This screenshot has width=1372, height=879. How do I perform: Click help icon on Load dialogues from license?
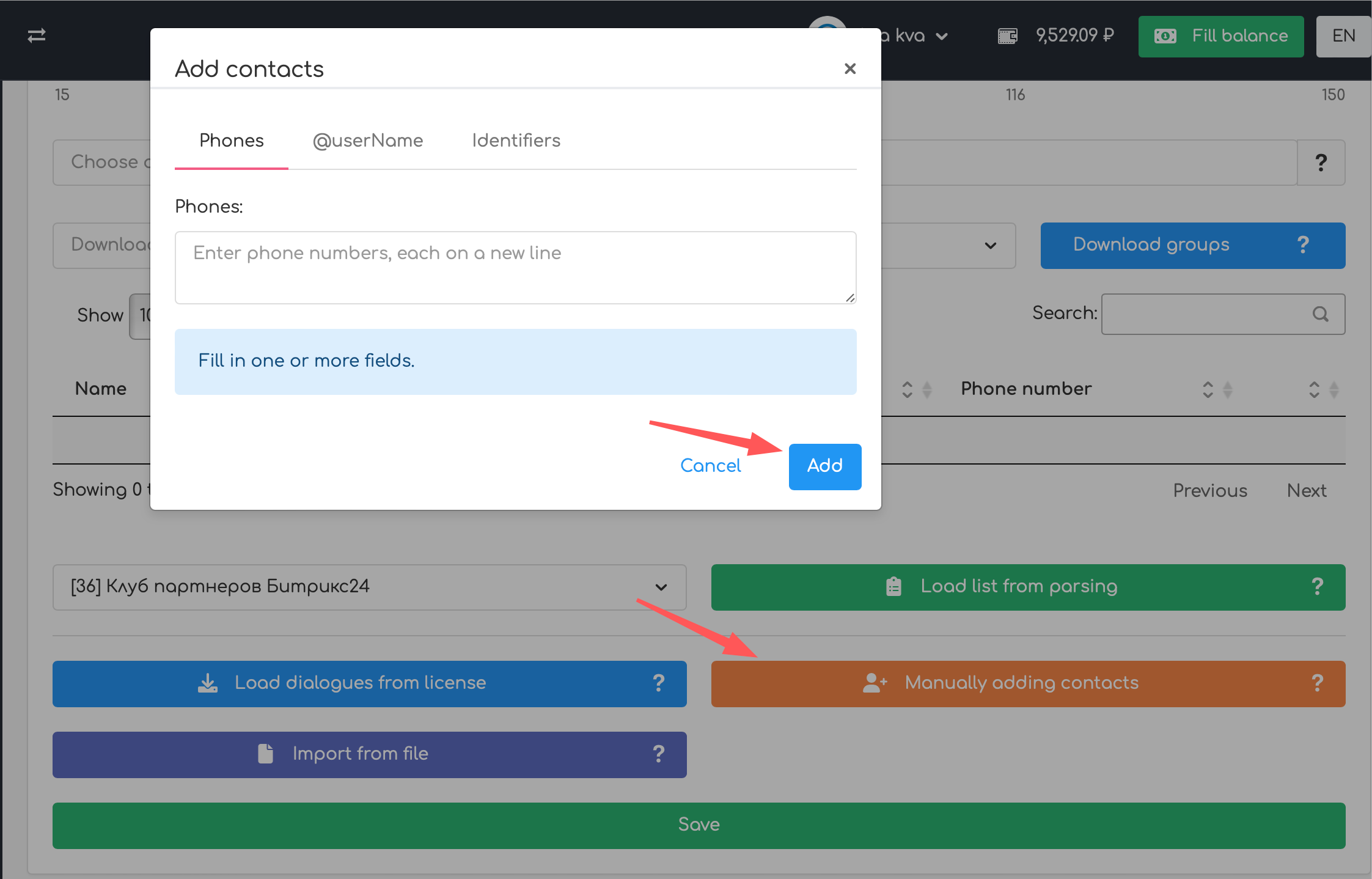tap(658, 683)
